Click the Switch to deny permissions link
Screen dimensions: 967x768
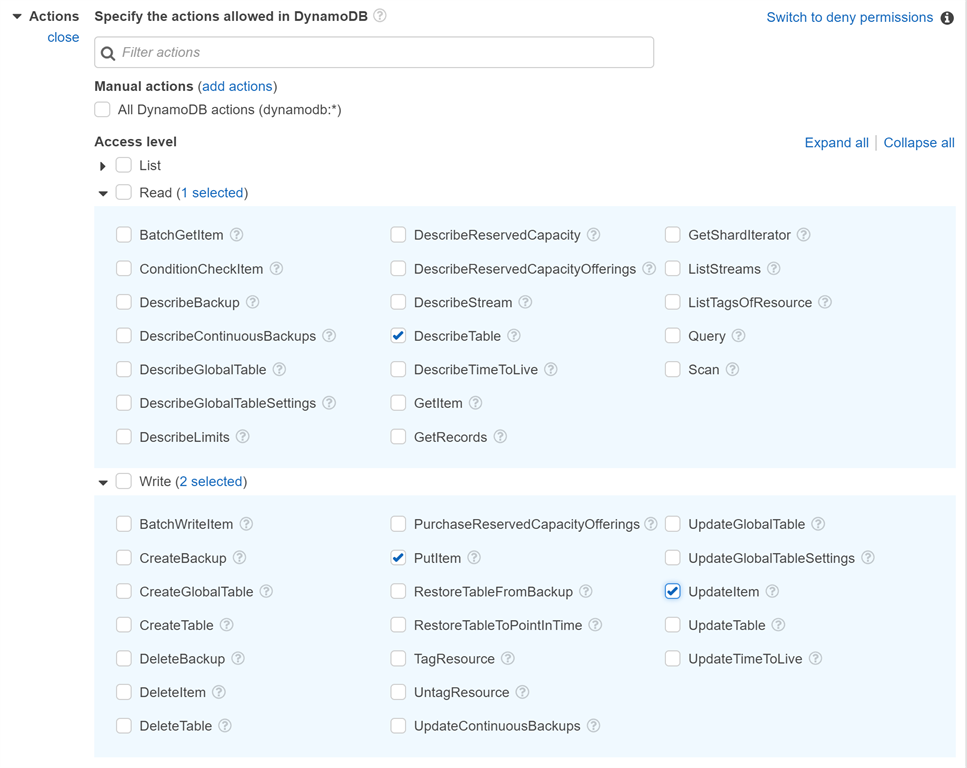[x=850, y=17]
